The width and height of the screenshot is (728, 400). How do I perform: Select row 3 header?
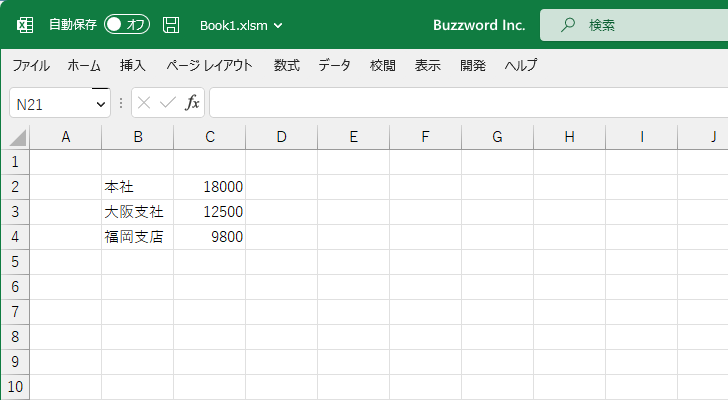coord(15,212)
